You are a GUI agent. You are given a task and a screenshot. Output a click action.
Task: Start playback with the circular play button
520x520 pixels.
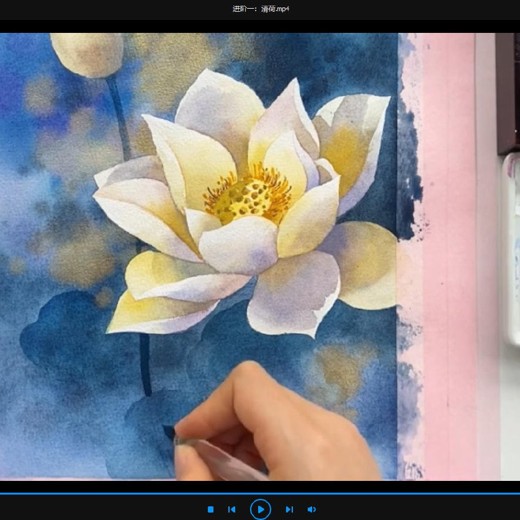click(x=260, y=509)
